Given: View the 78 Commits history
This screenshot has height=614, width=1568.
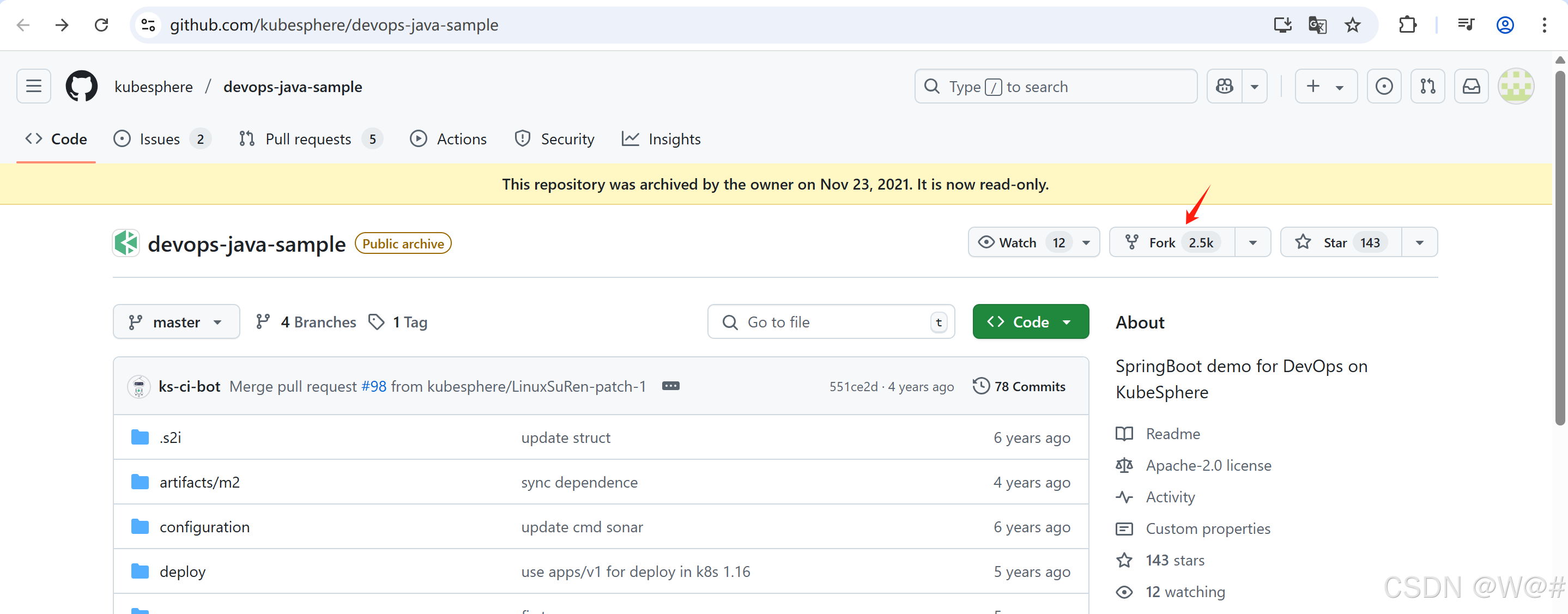Looking at the screenshot, I should [x=1019, y=386].
